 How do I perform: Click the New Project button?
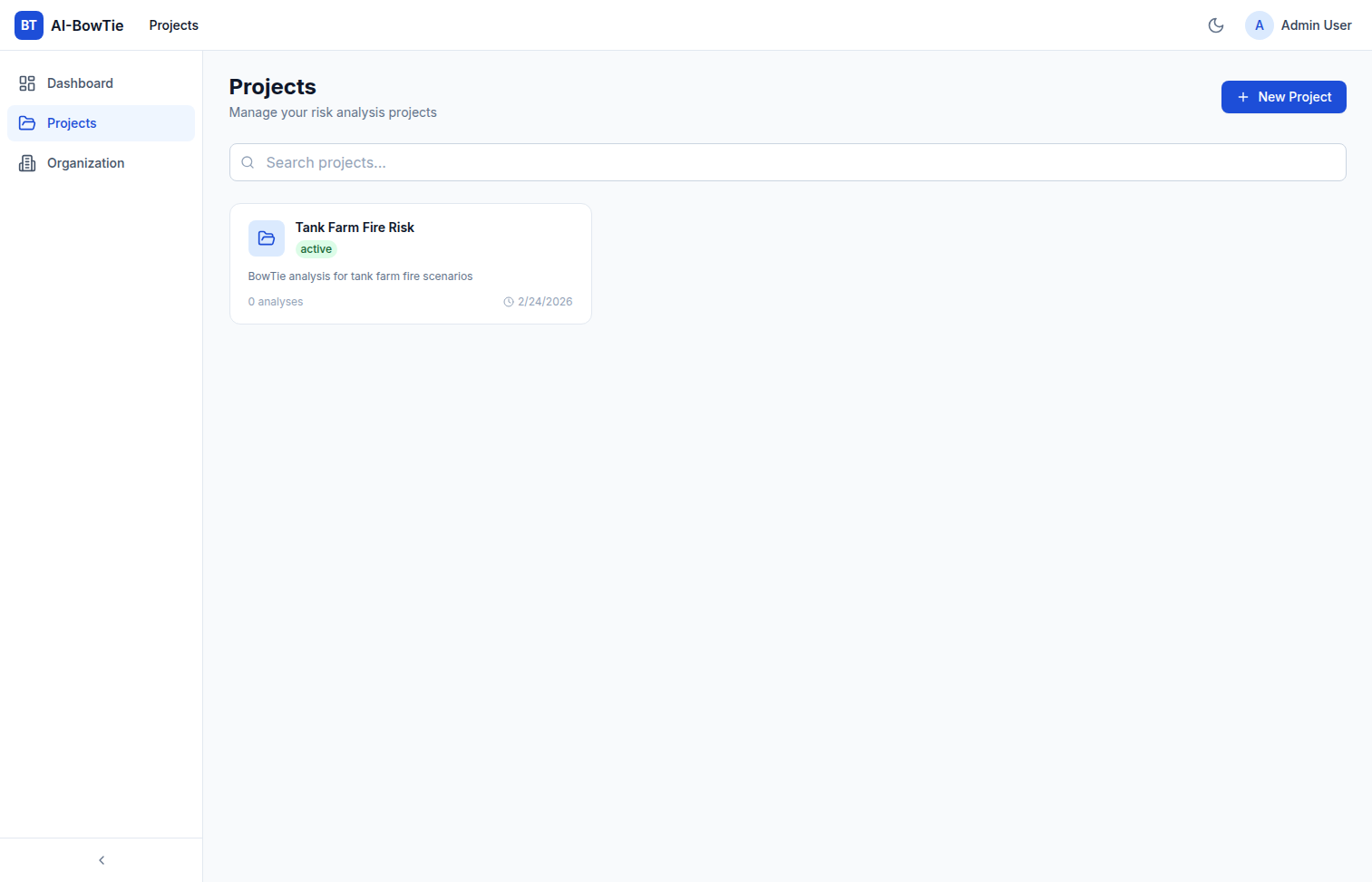point(1283,97)
